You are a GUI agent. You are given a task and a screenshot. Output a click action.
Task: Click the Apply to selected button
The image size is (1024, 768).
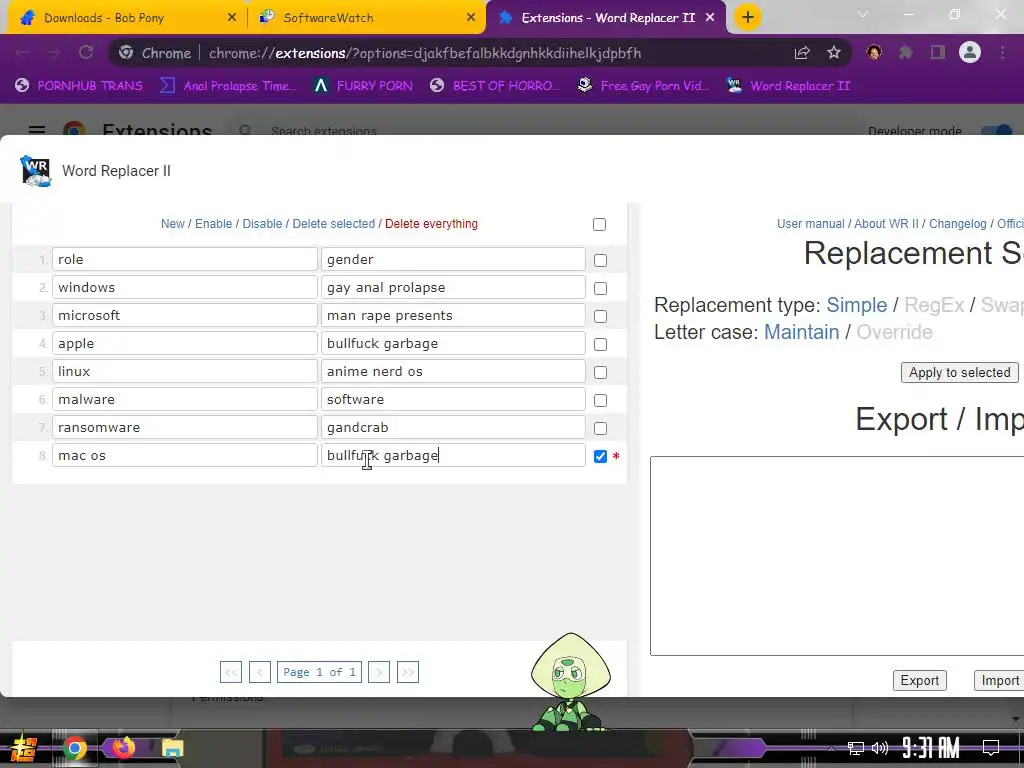[959, 372]
